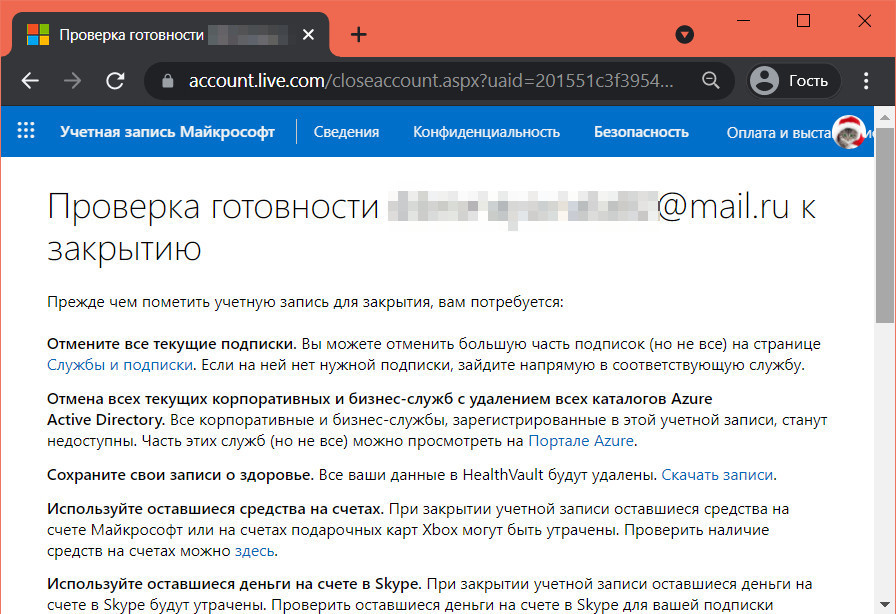The width and height of the screenshot is (896, 614).
Task: Go to Конфиденциальность section
Action: click(486, 132)
